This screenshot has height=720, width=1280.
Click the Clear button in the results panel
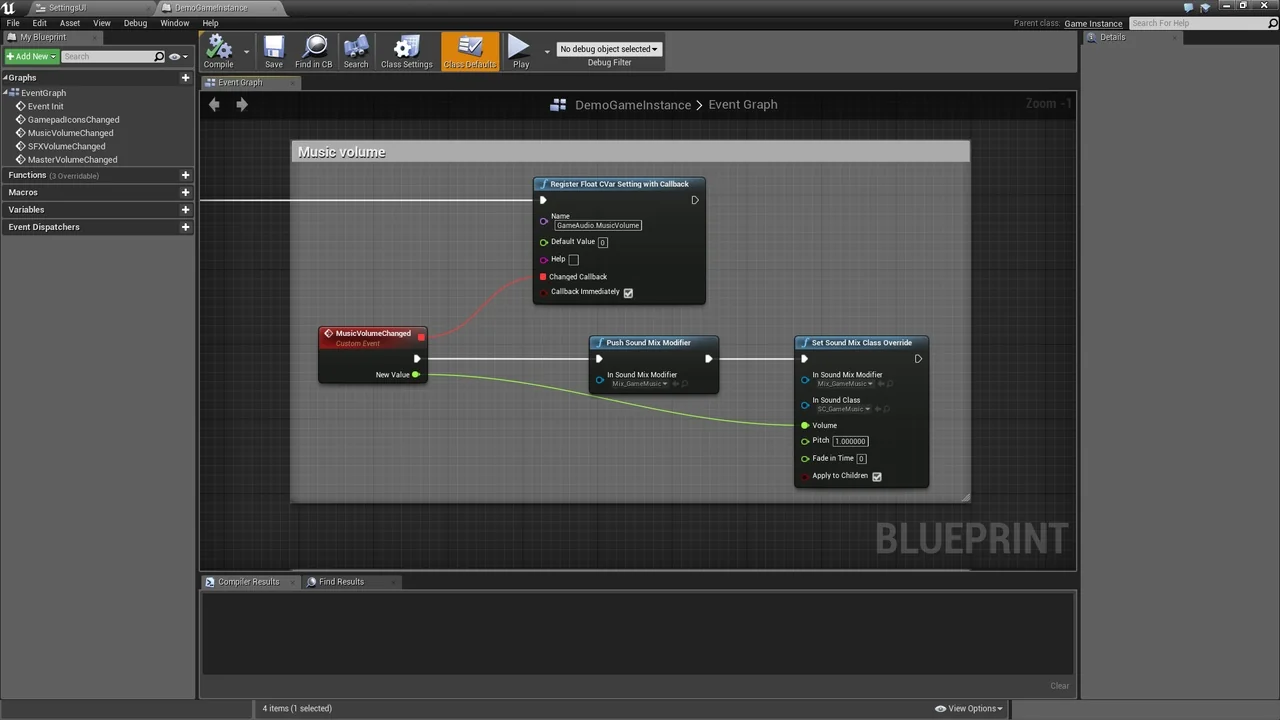click(1059, 686)
